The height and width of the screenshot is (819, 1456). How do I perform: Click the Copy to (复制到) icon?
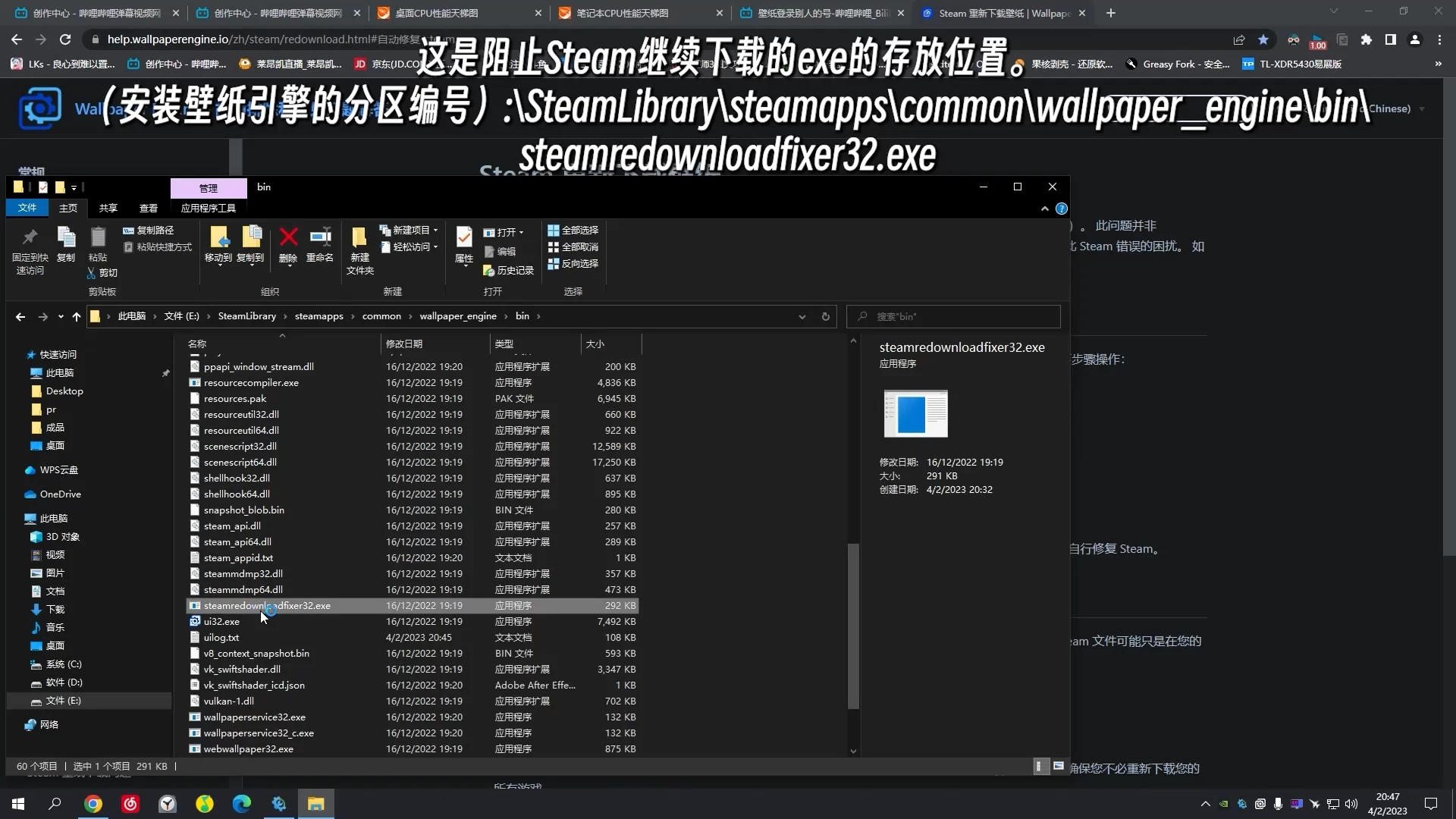[x=250, y=245]
